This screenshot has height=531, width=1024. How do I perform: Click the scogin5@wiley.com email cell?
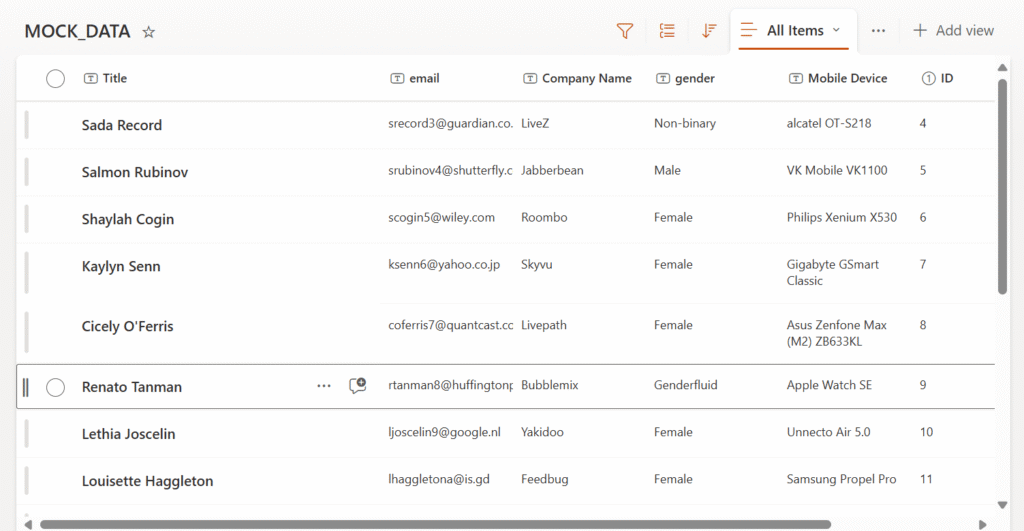click(441, 217)
